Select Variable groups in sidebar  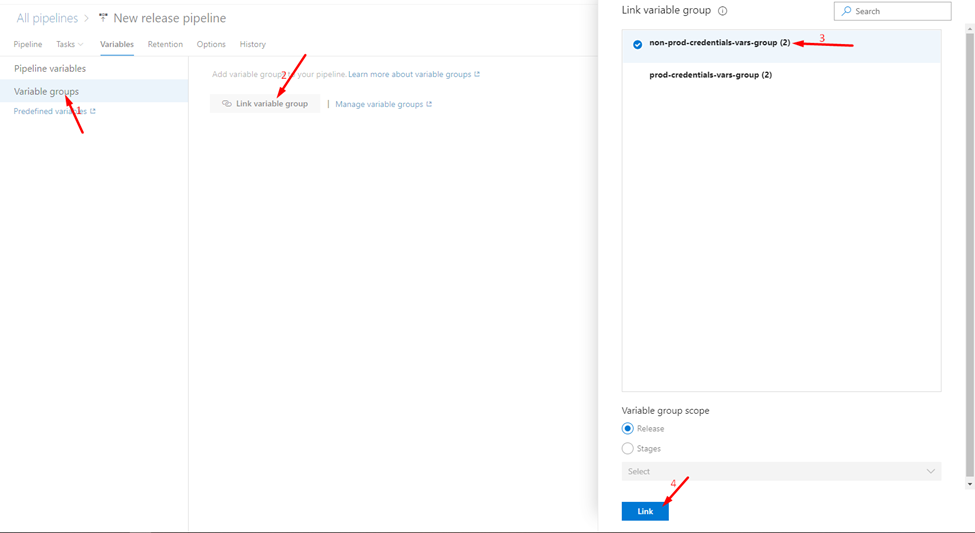coord(94,91)
